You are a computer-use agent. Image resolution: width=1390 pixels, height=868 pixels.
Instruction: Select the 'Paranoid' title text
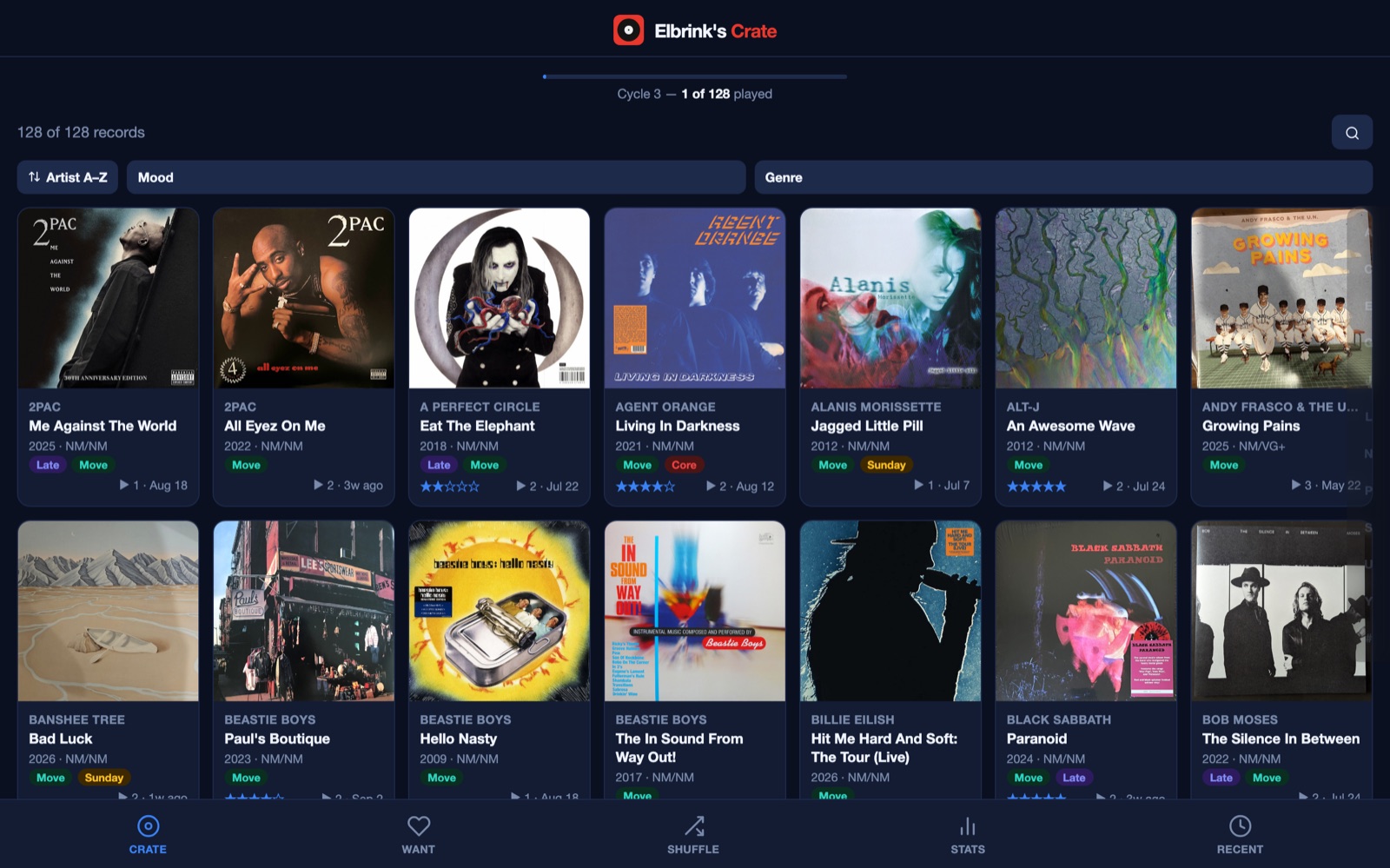(1036, 739)
